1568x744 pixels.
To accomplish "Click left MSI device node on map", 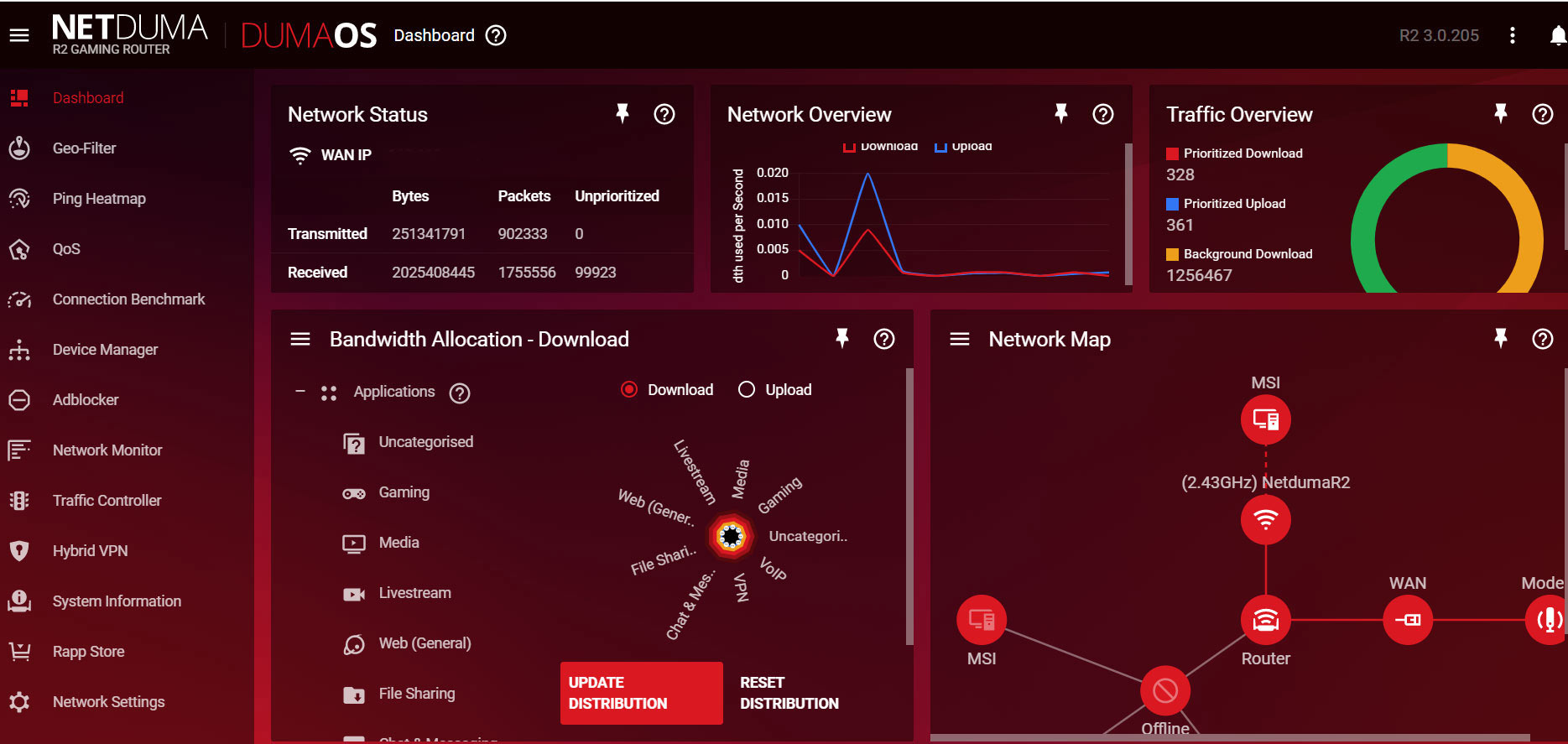I will click(x=982, y=620).
